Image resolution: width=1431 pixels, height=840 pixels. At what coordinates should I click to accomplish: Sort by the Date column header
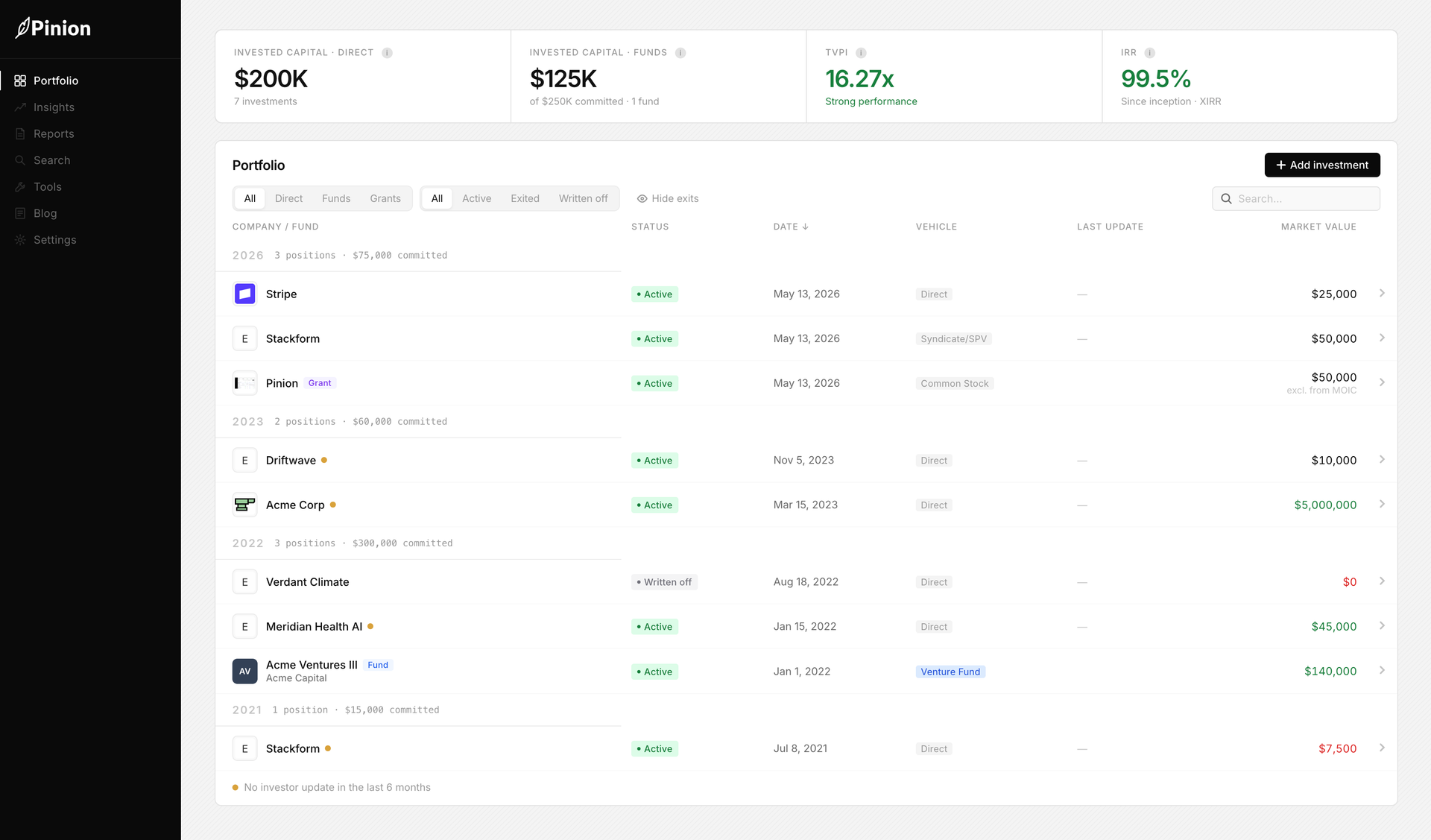[x=791, y=227]
